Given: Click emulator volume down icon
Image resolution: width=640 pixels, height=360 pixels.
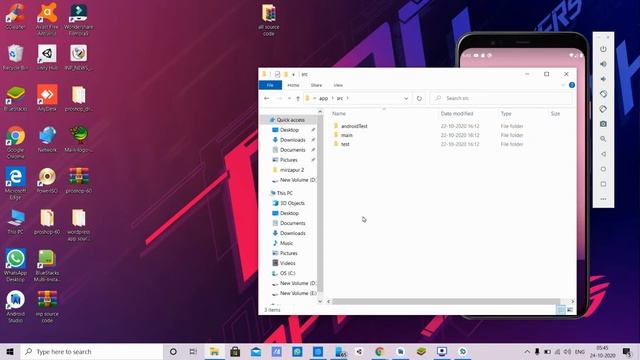Looking at the screenshot, I should [x=603, y=79].
